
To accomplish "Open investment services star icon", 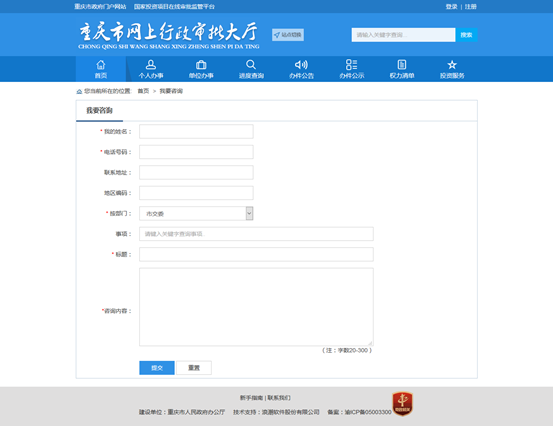I will coord(452,65).
